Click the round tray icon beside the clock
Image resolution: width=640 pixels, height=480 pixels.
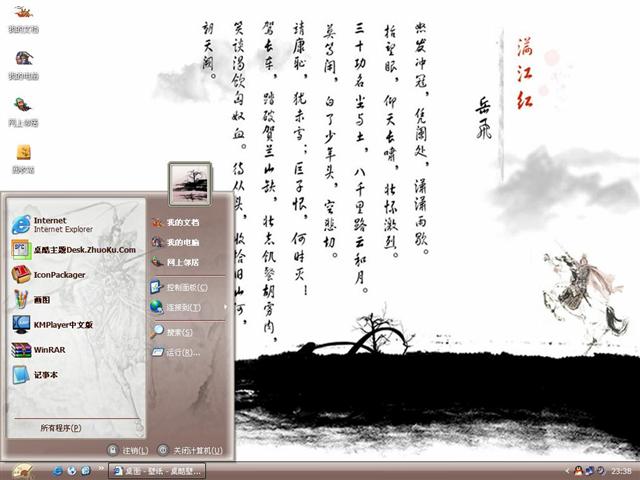601,471
